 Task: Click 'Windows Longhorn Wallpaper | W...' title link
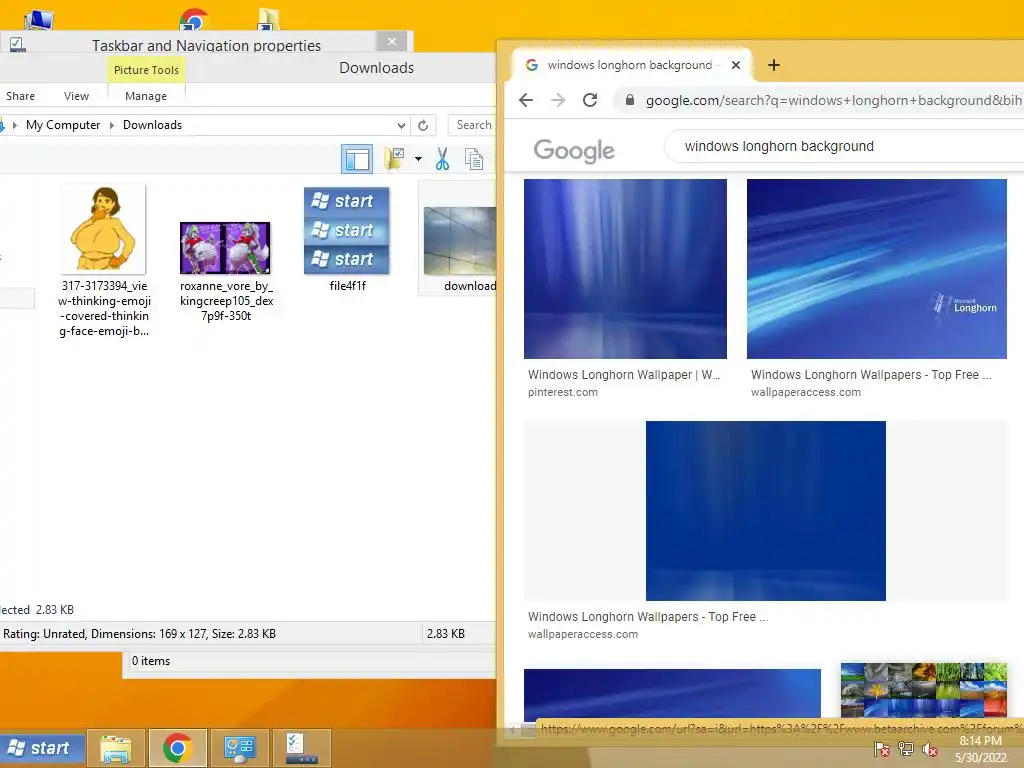[624, 375]
